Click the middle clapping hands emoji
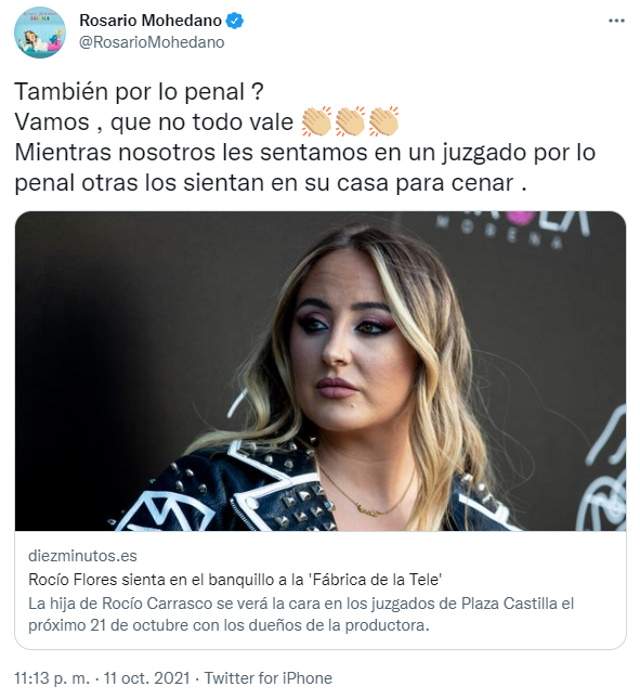This screenshot has width=640, height=700. (350, 121)
